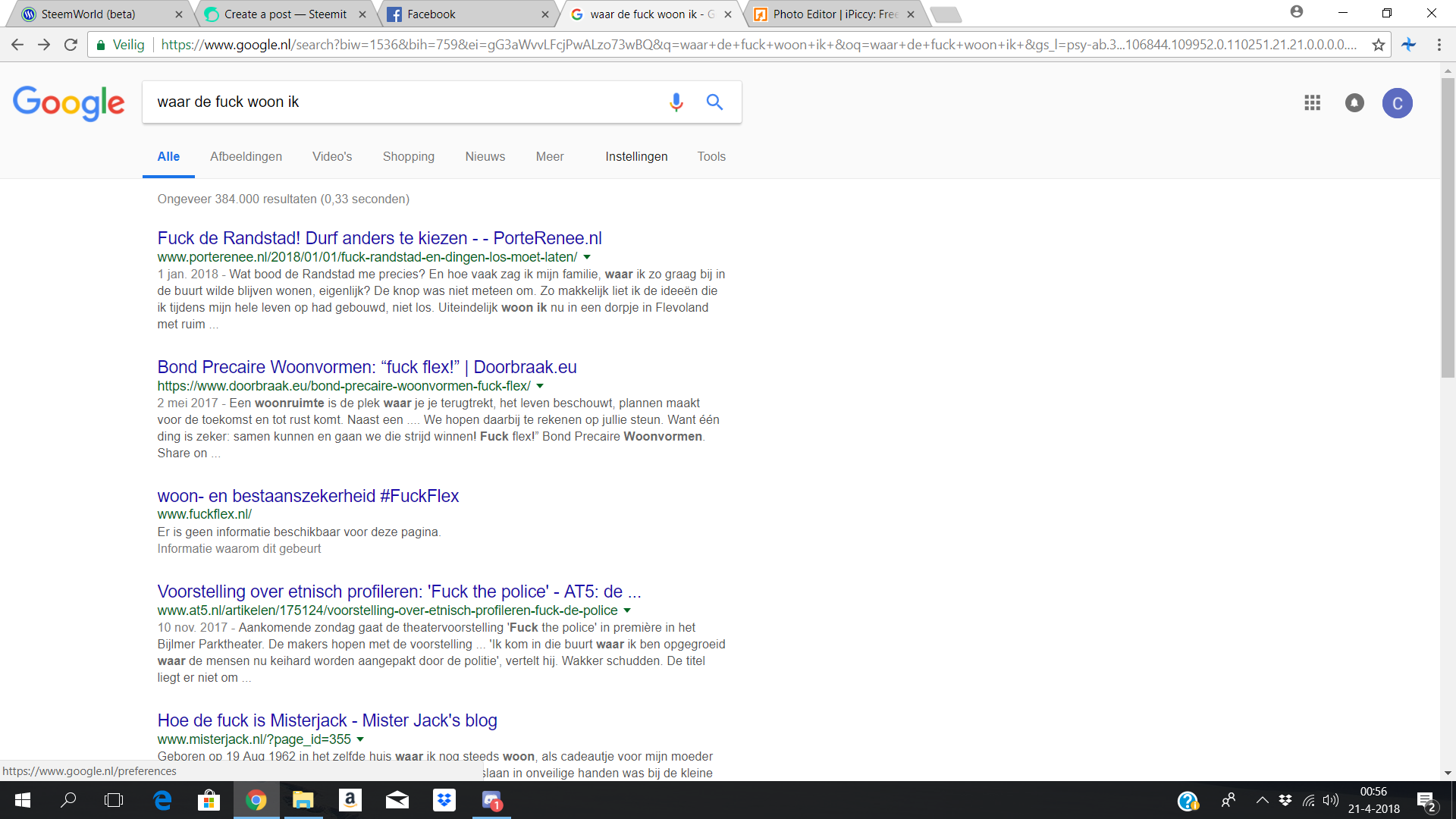Screen dimensions: 1456x819
Task: Open File Explorer from taskbar
Action: (303, 800)
